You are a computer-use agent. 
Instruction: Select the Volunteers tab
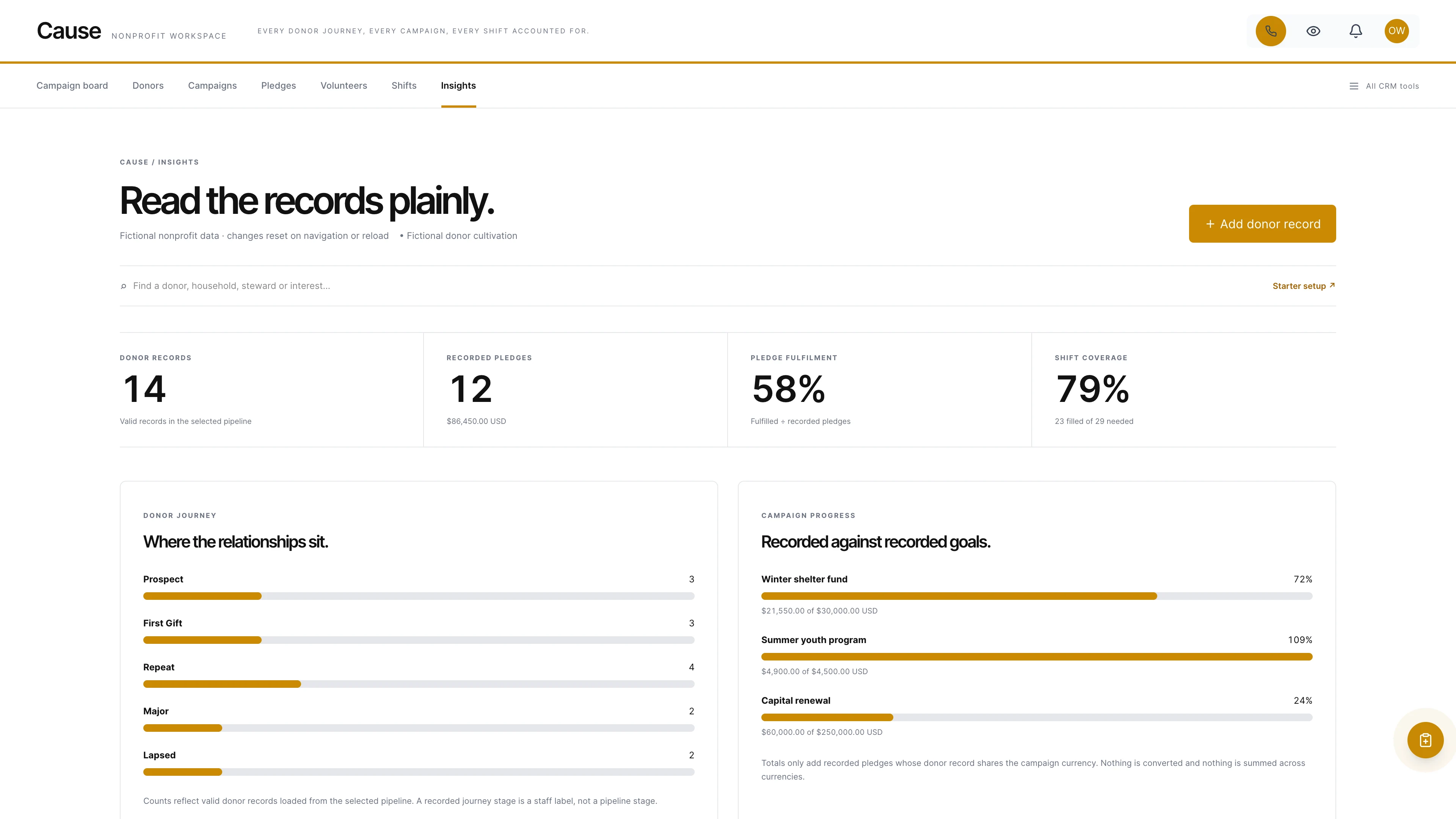(344, 86)
